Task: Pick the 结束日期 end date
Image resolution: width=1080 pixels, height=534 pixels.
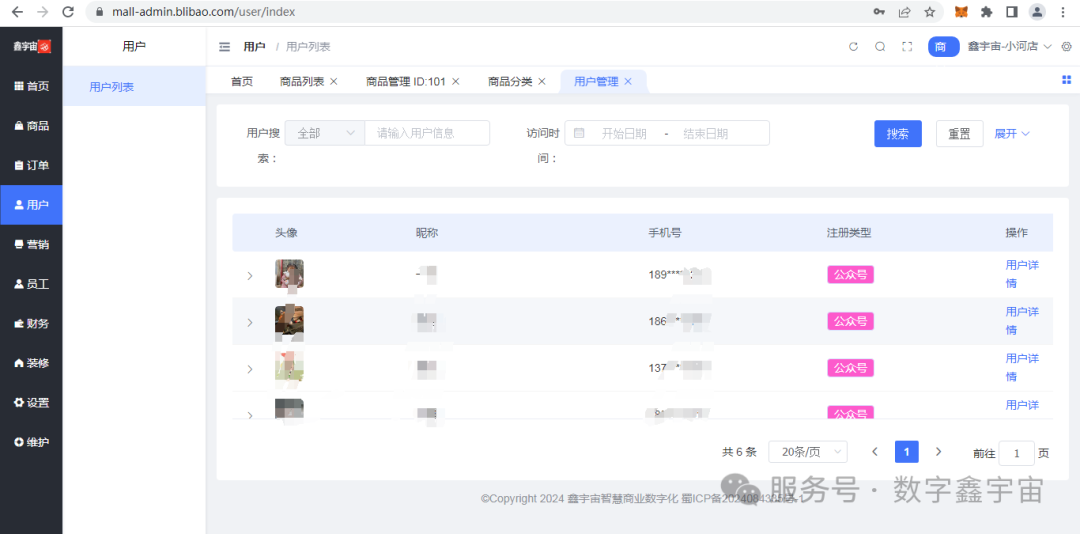Action: click(x=706, y=134)
